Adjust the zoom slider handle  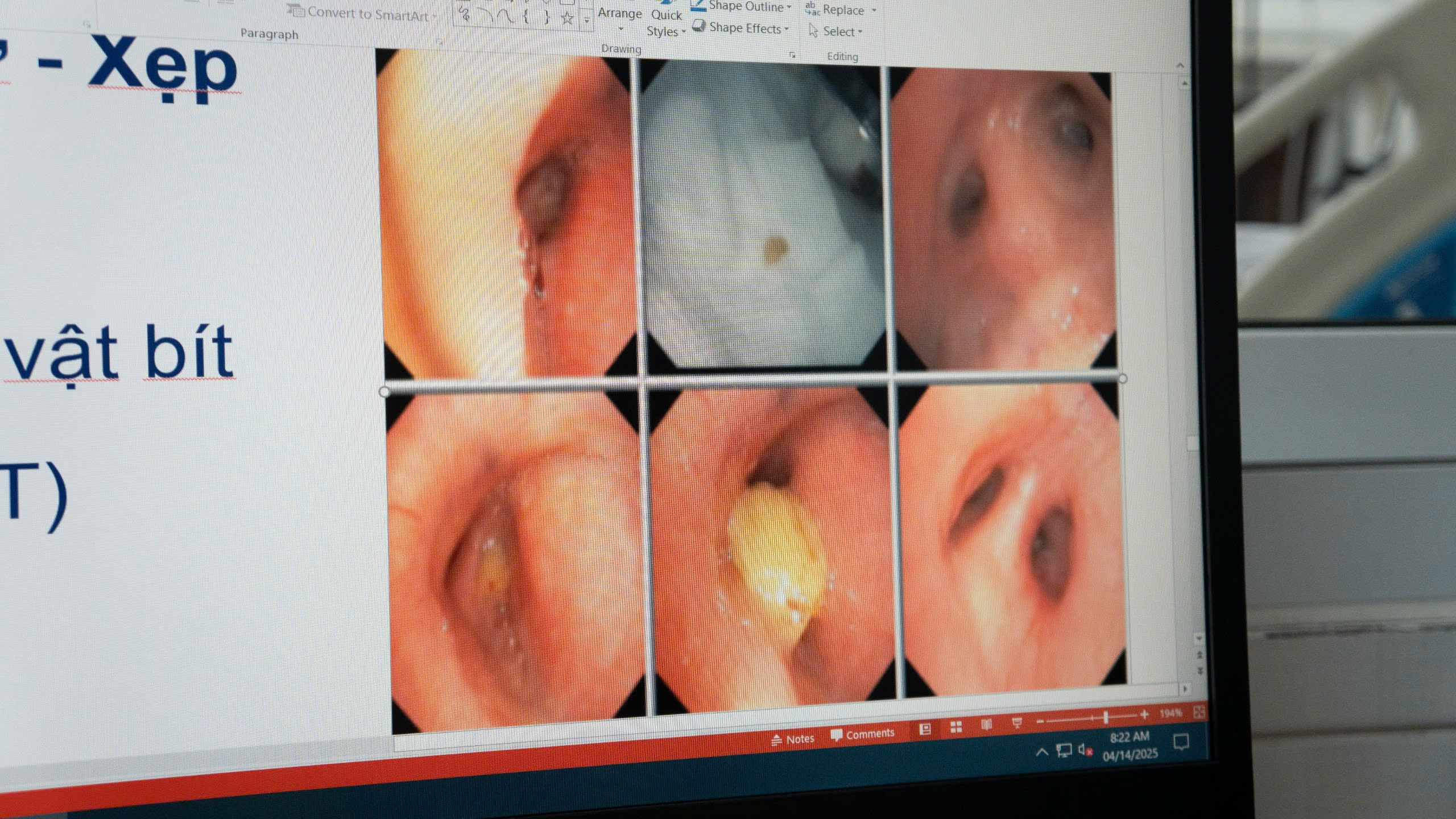(x=1106, y=717)
